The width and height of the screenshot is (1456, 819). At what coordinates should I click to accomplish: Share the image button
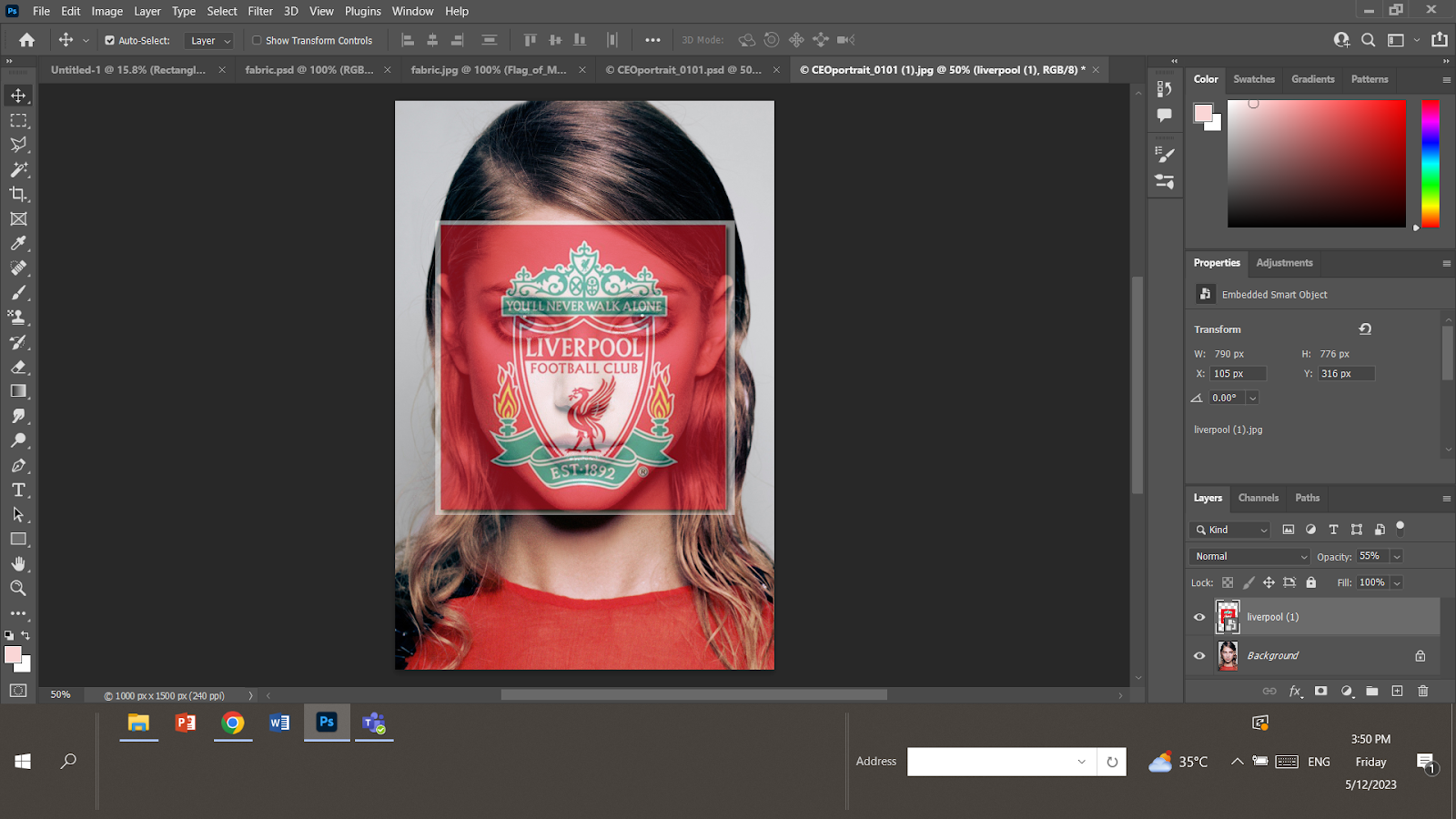pyautogui.click(x=1440, y=40)
